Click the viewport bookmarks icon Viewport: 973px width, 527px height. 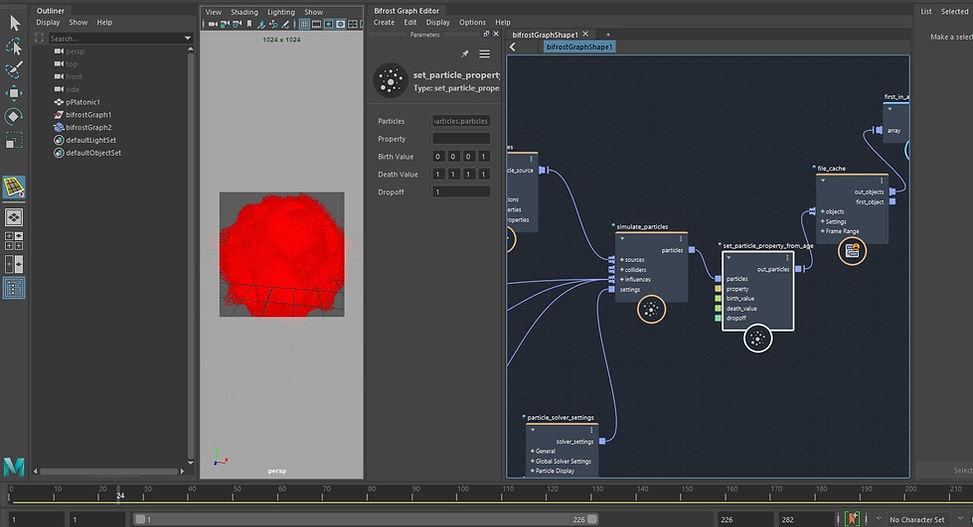pos(249,24)
